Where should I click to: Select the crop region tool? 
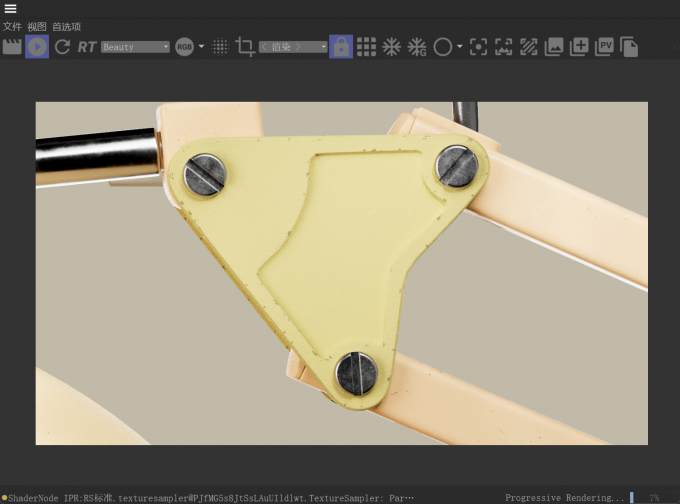(245, 47)
